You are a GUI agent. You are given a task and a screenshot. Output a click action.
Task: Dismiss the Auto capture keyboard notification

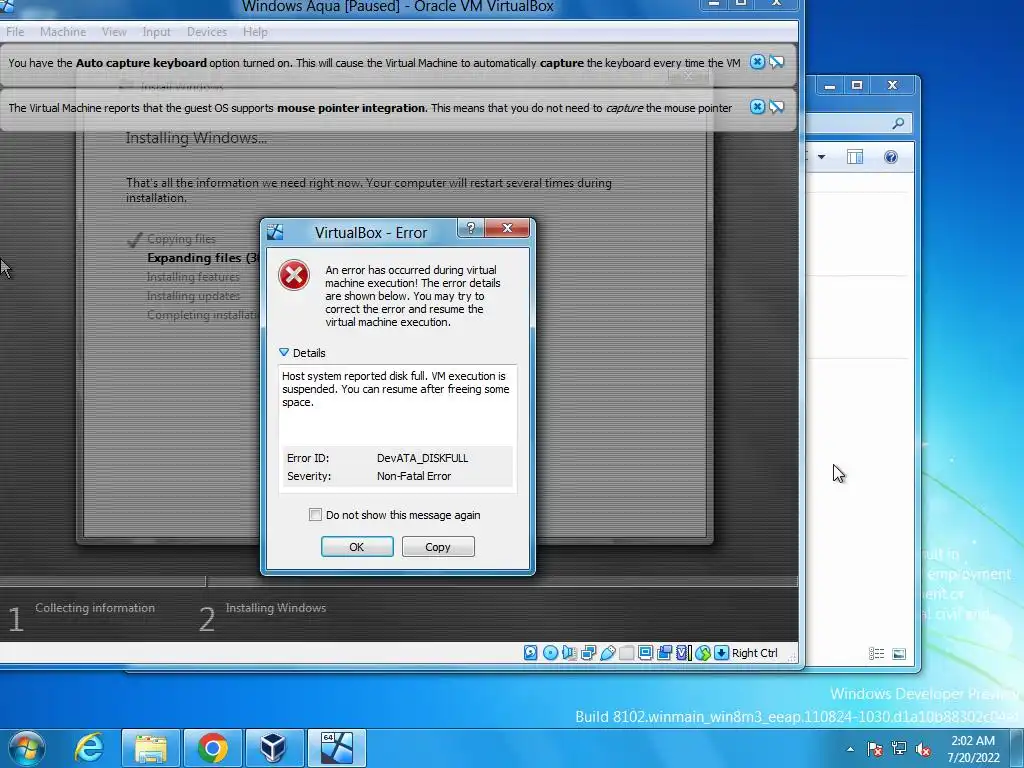coord(757,62)
